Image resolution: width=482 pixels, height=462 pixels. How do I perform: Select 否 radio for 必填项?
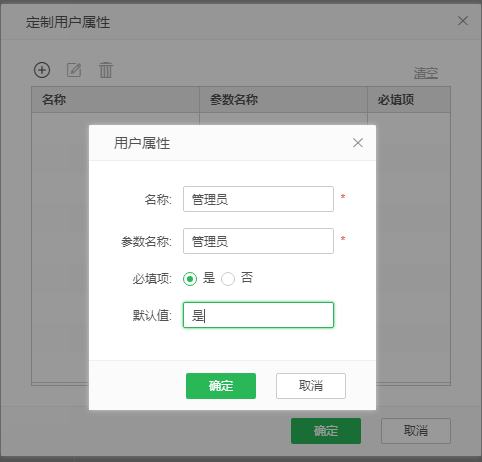(228, 279)
